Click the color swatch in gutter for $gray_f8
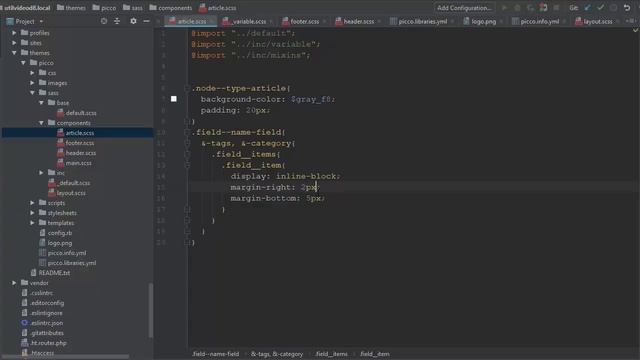This screenshot has height=360, width=640. pyautogui.click(x=173, y=99)
